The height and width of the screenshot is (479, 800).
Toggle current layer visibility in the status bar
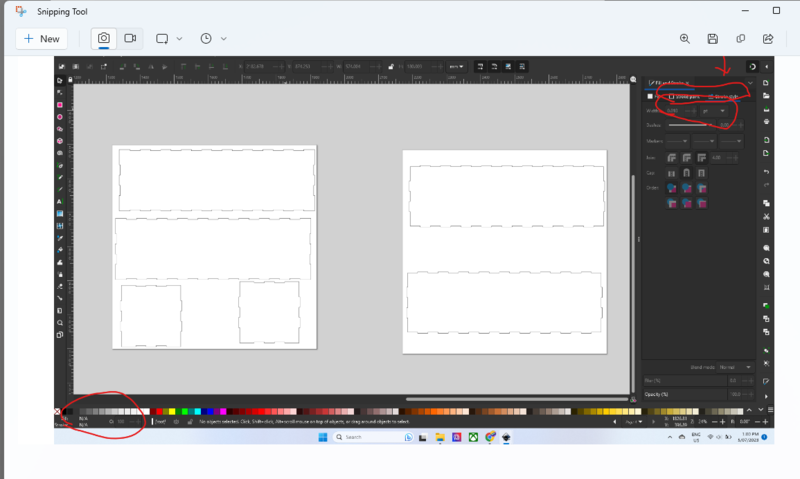177,422
